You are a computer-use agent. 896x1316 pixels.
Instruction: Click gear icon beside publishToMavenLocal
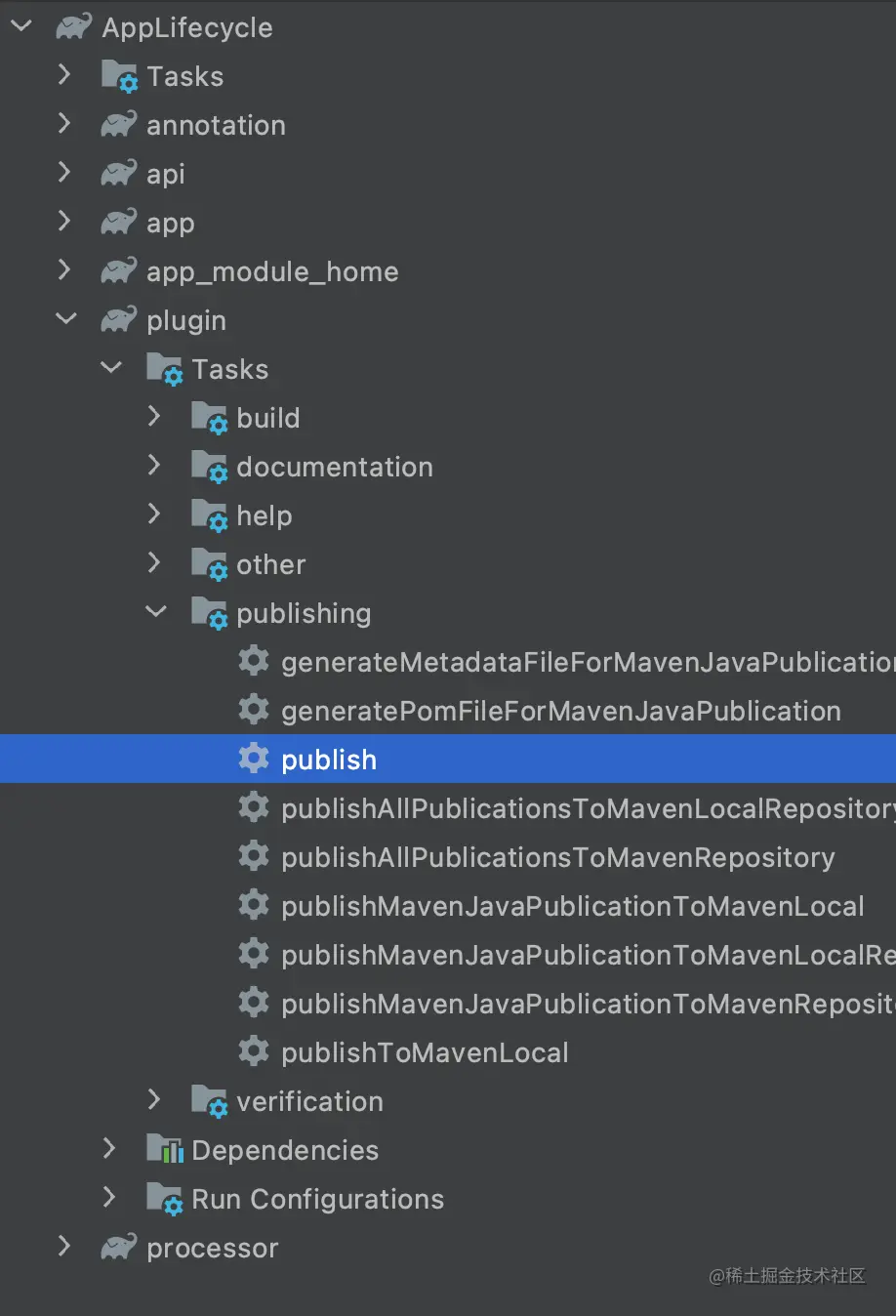point(254,1051)
